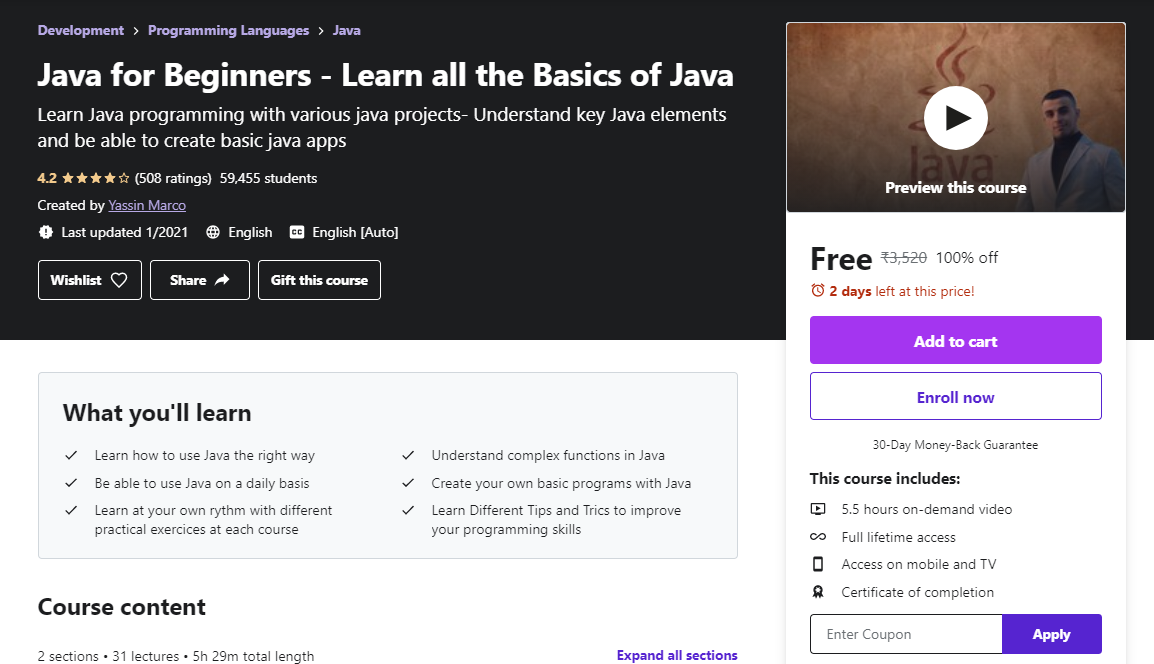Click the certificate of completion icon

[x=818, y=592]
